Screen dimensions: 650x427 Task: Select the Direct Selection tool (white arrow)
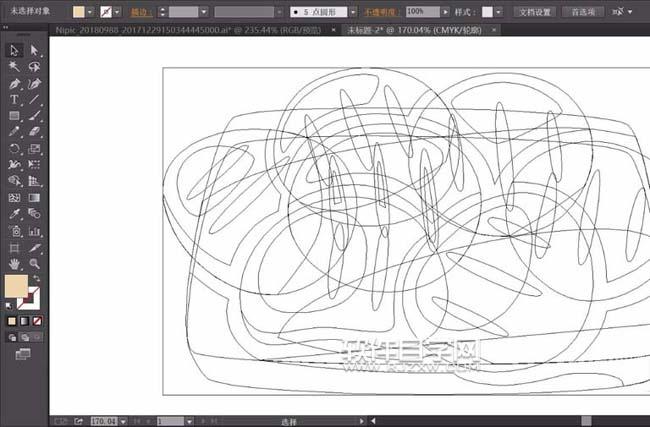coord(34,51)
